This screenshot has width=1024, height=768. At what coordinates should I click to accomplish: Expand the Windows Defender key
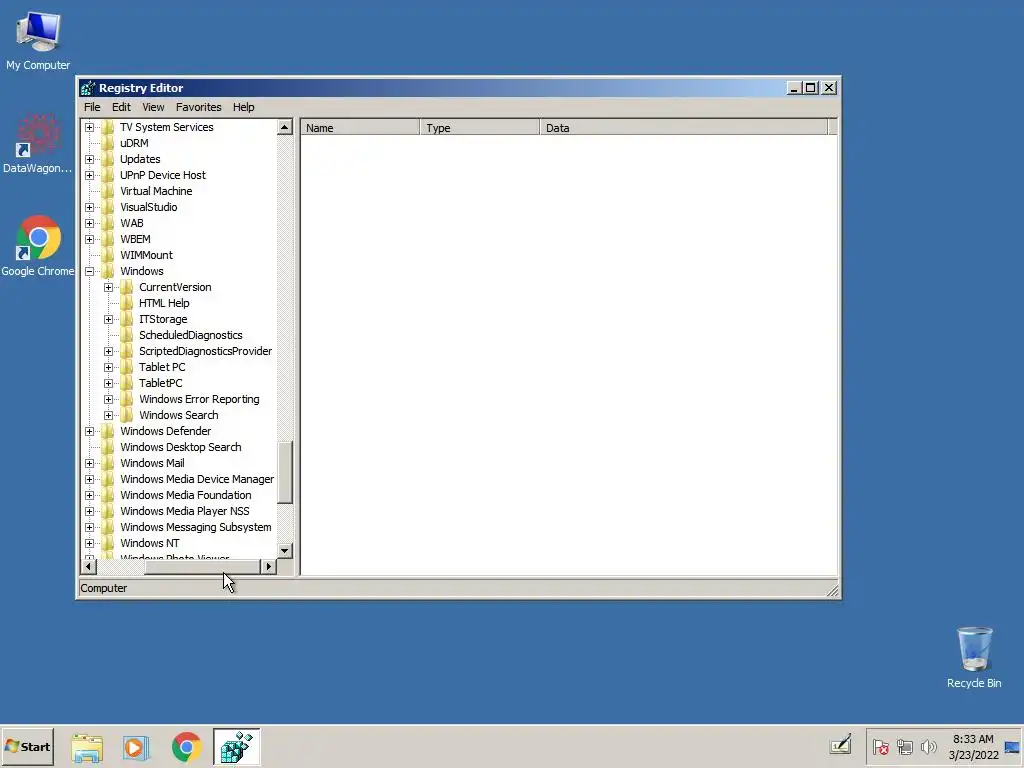[89, 431]
